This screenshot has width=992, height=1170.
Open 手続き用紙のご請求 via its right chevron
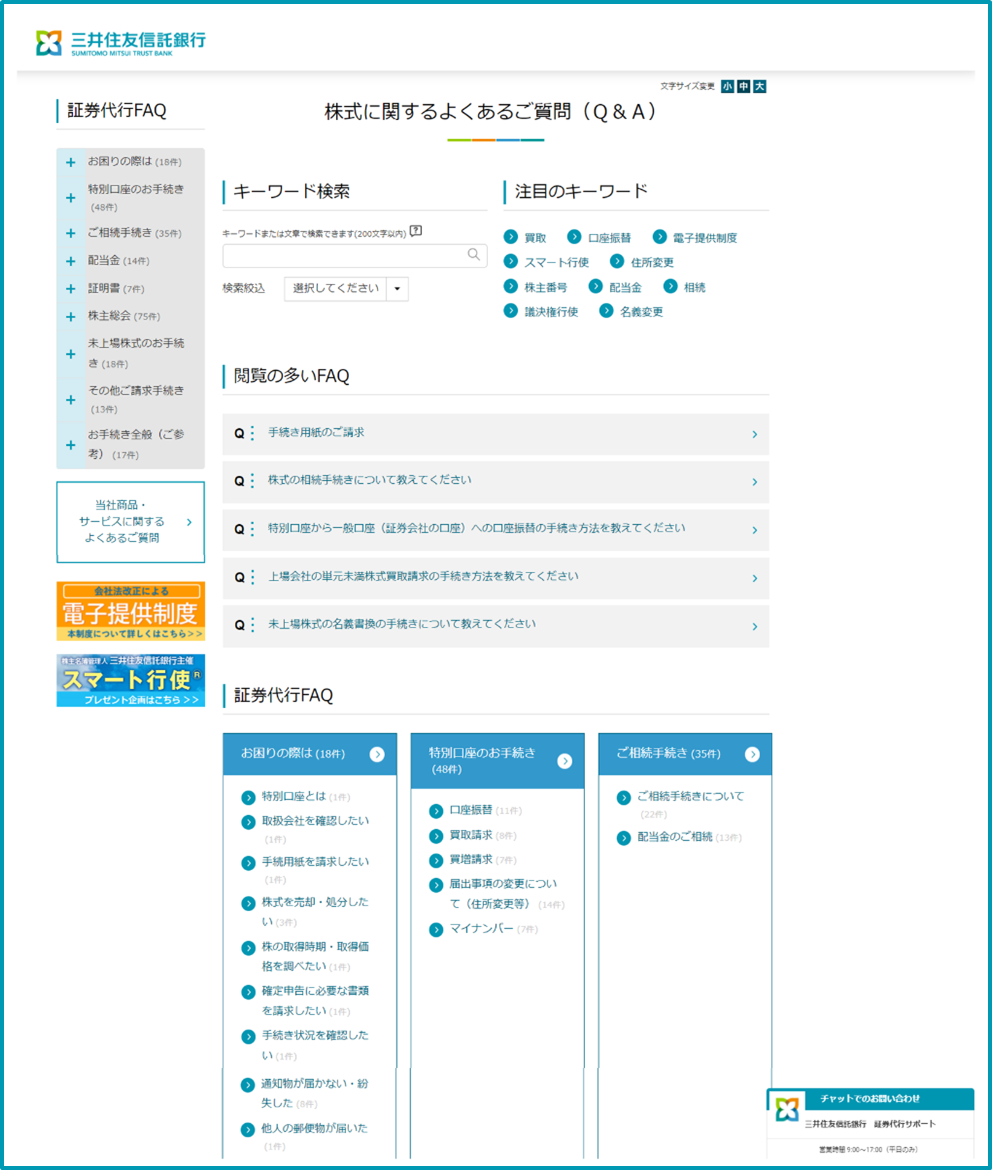pos(756,433)
